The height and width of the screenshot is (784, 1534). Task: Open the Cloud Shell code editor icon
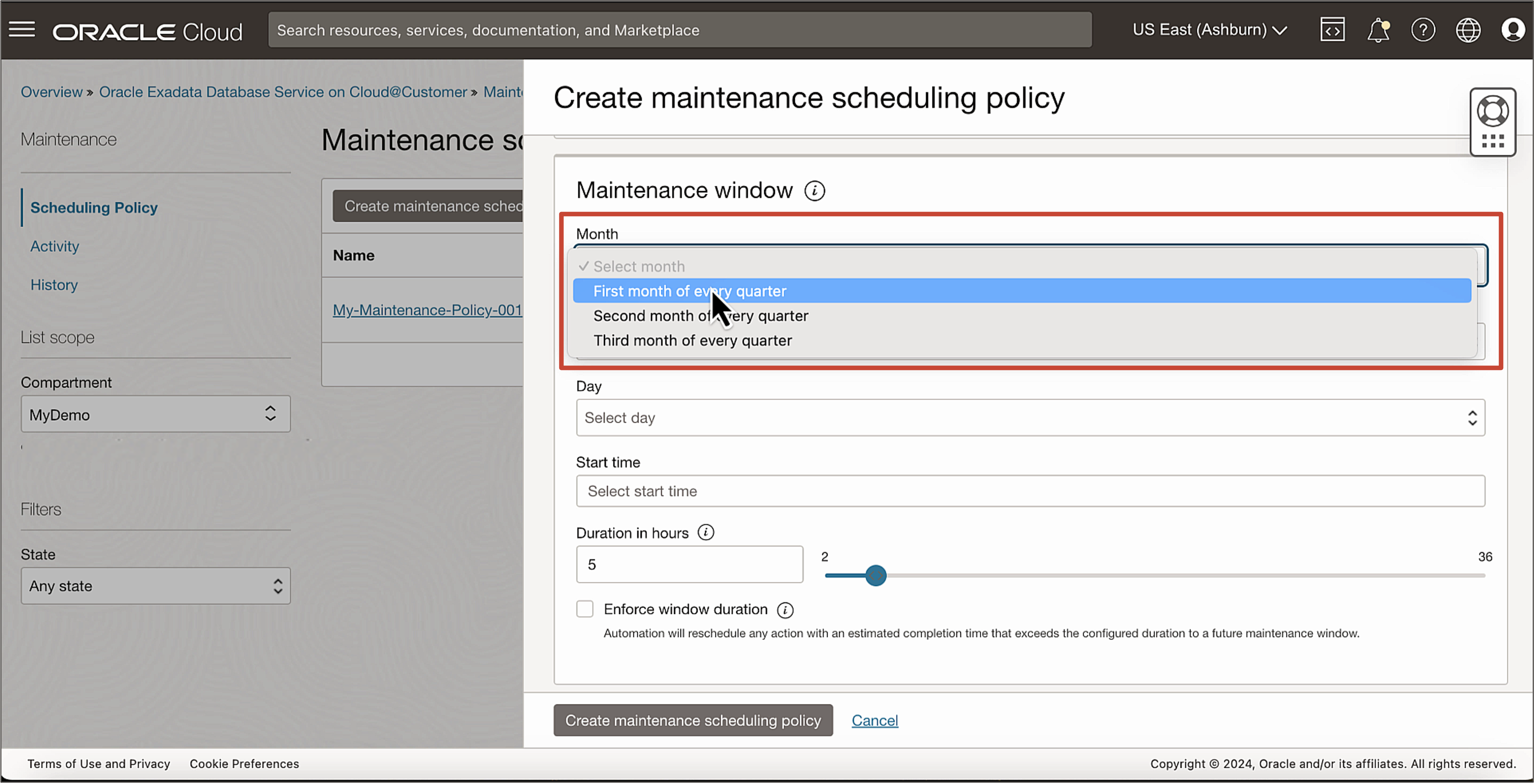click(1332, 29)
